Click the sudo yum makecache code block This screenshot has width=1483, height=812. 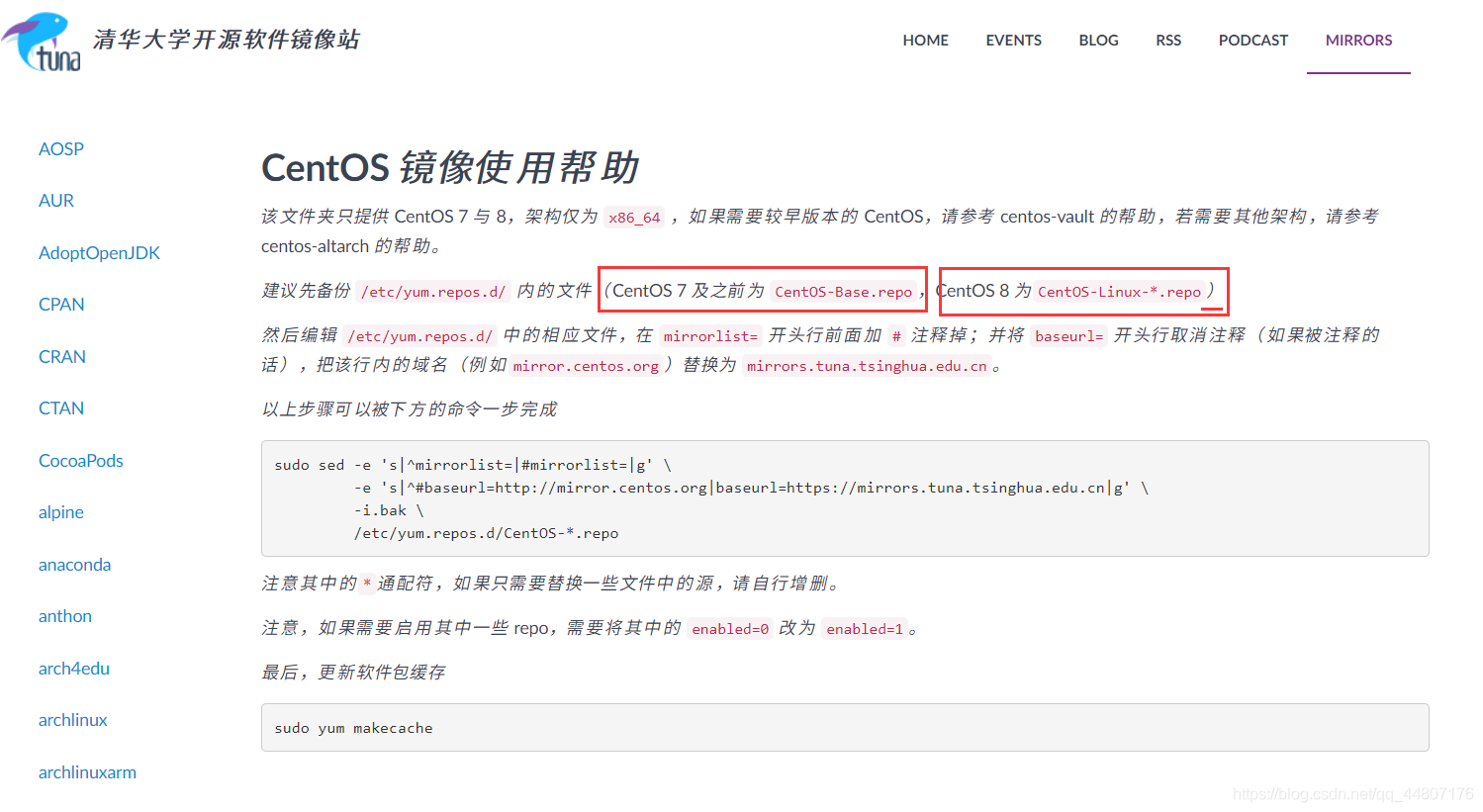[x=845, y=728]
